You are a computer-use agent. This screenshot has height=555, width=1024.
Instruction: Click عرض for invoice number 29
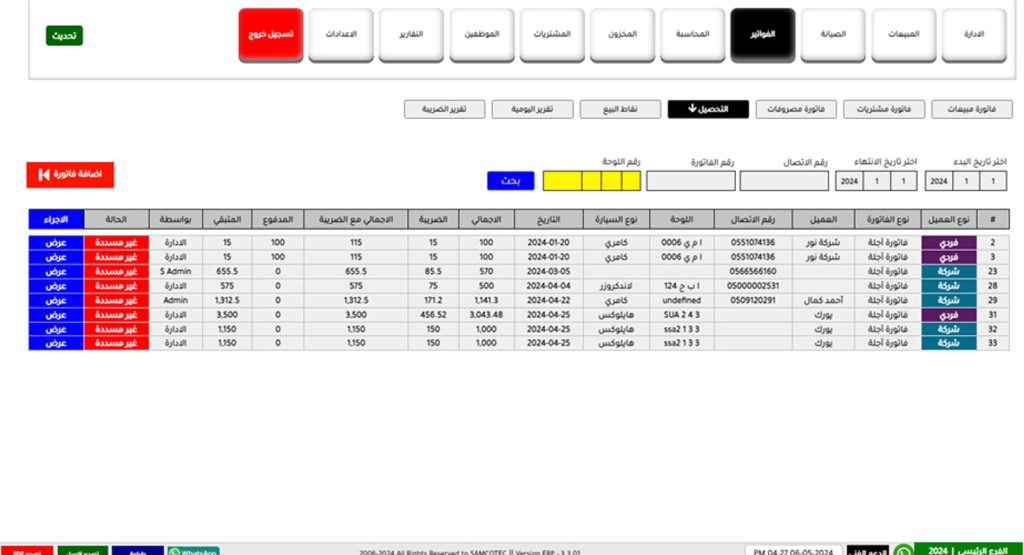[56, 300]
